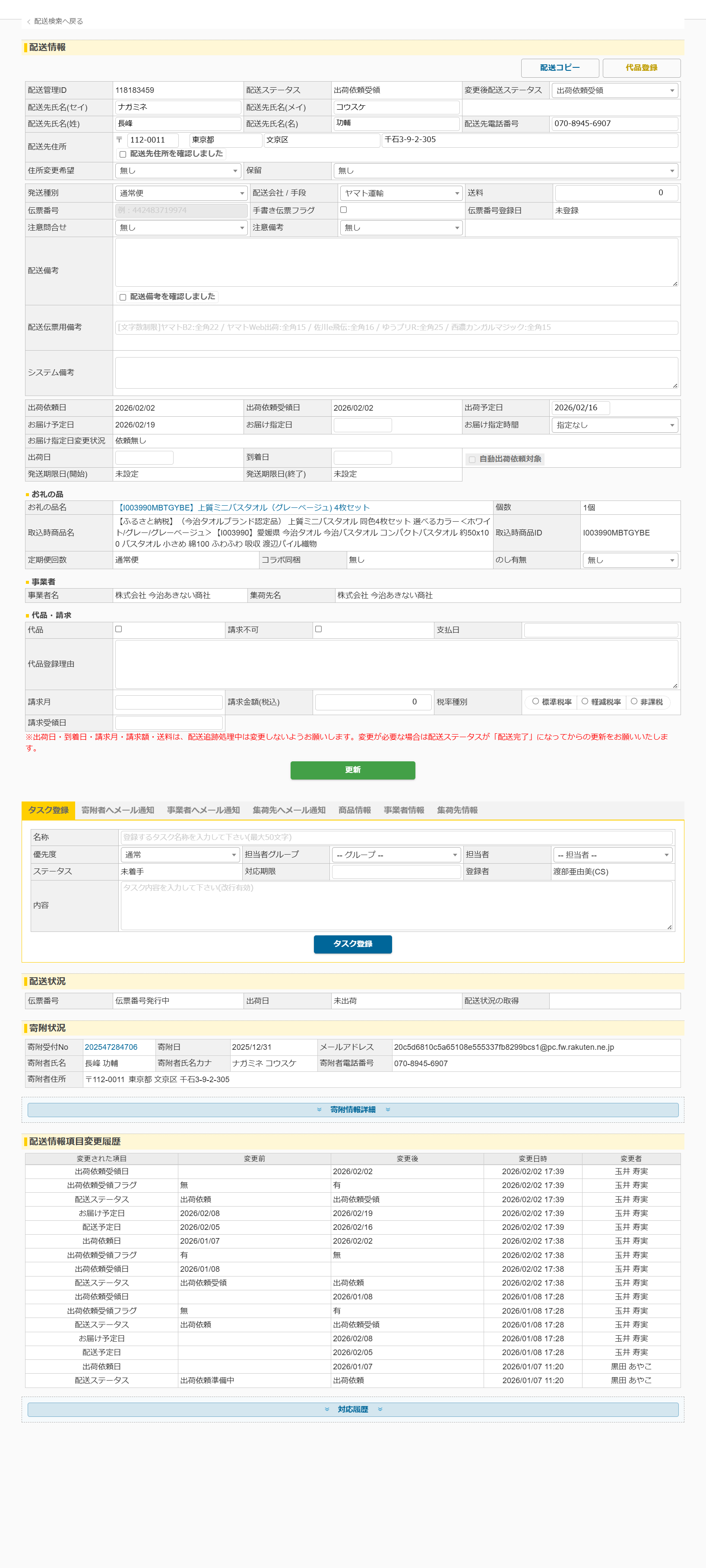Viewport: 706px width, 1568px height.
Task: Open the 住所変更希望 dropdown
Action: (x=178, y=171)
